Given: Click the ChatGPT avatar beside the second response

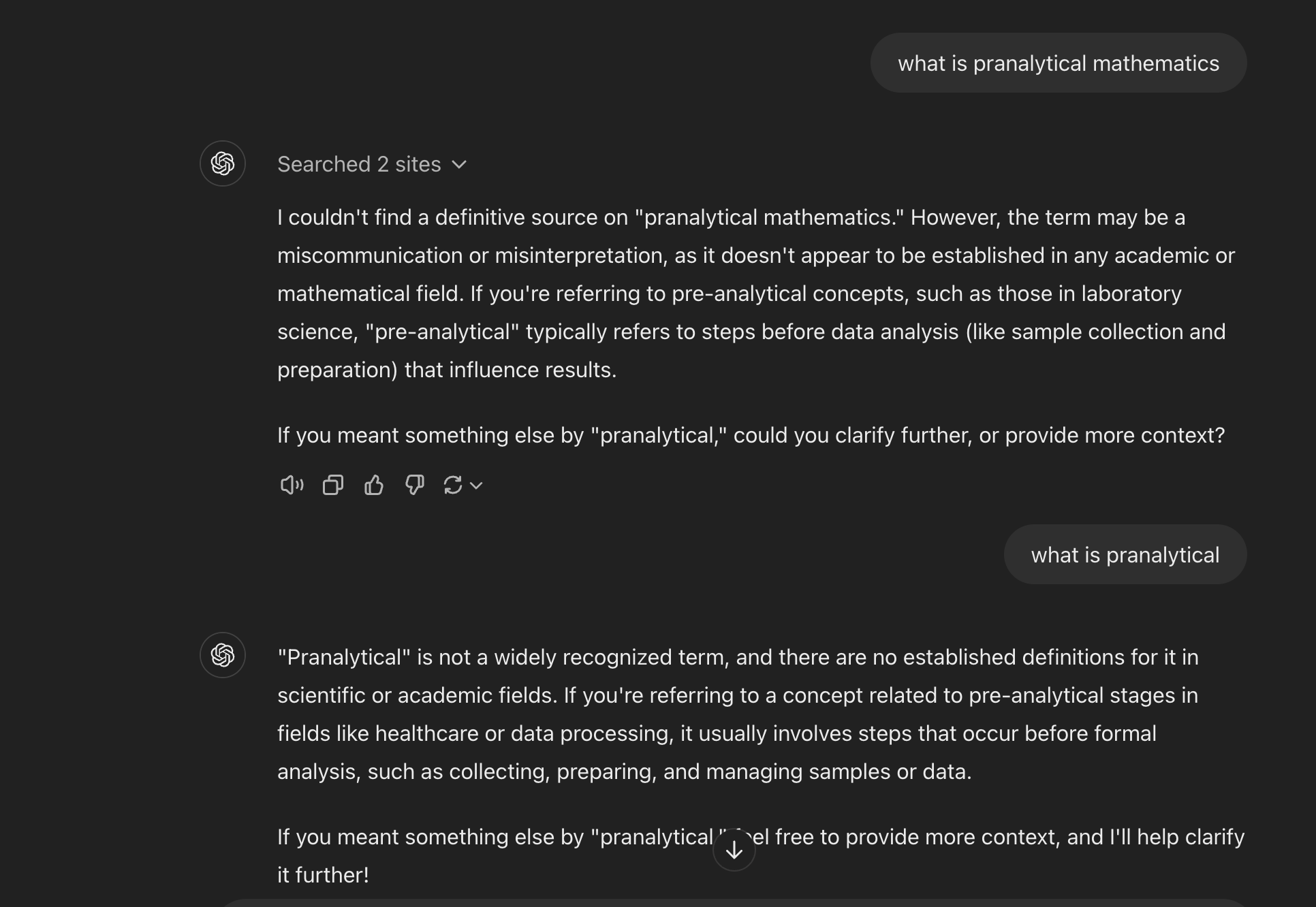Looking at the screenshot, I should point(222,655).
